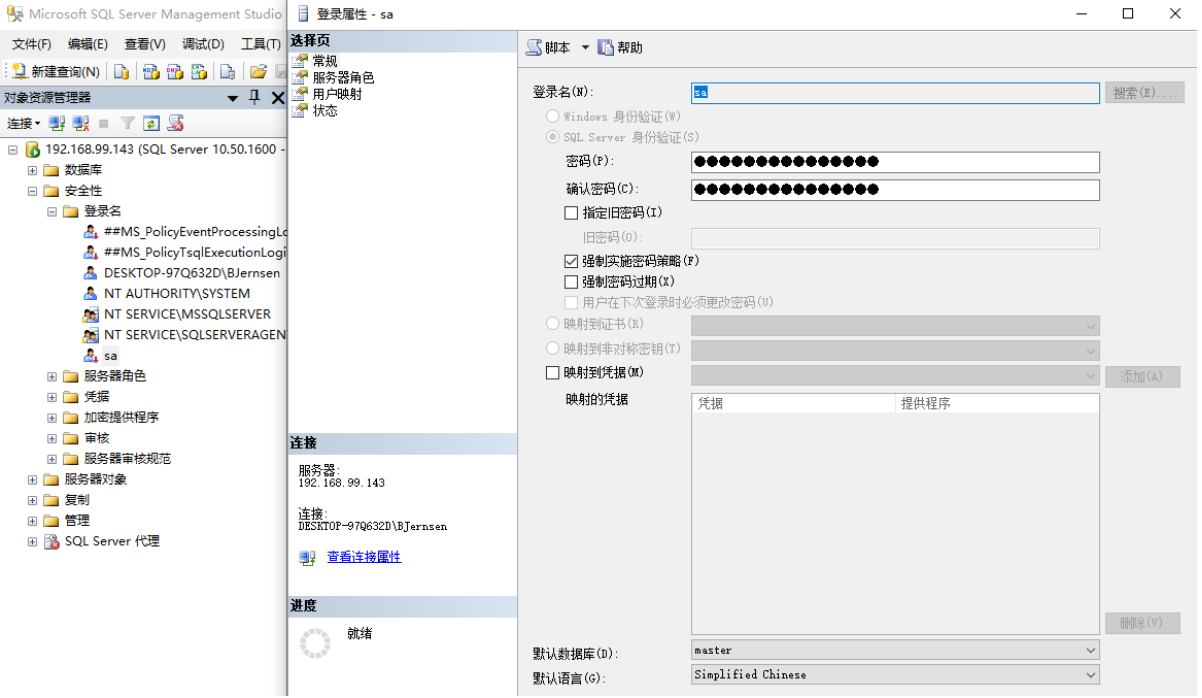Open the 默认数据库 master dropdown
The width and height of the screenshot is (1202, 698).
click(895, 651)
